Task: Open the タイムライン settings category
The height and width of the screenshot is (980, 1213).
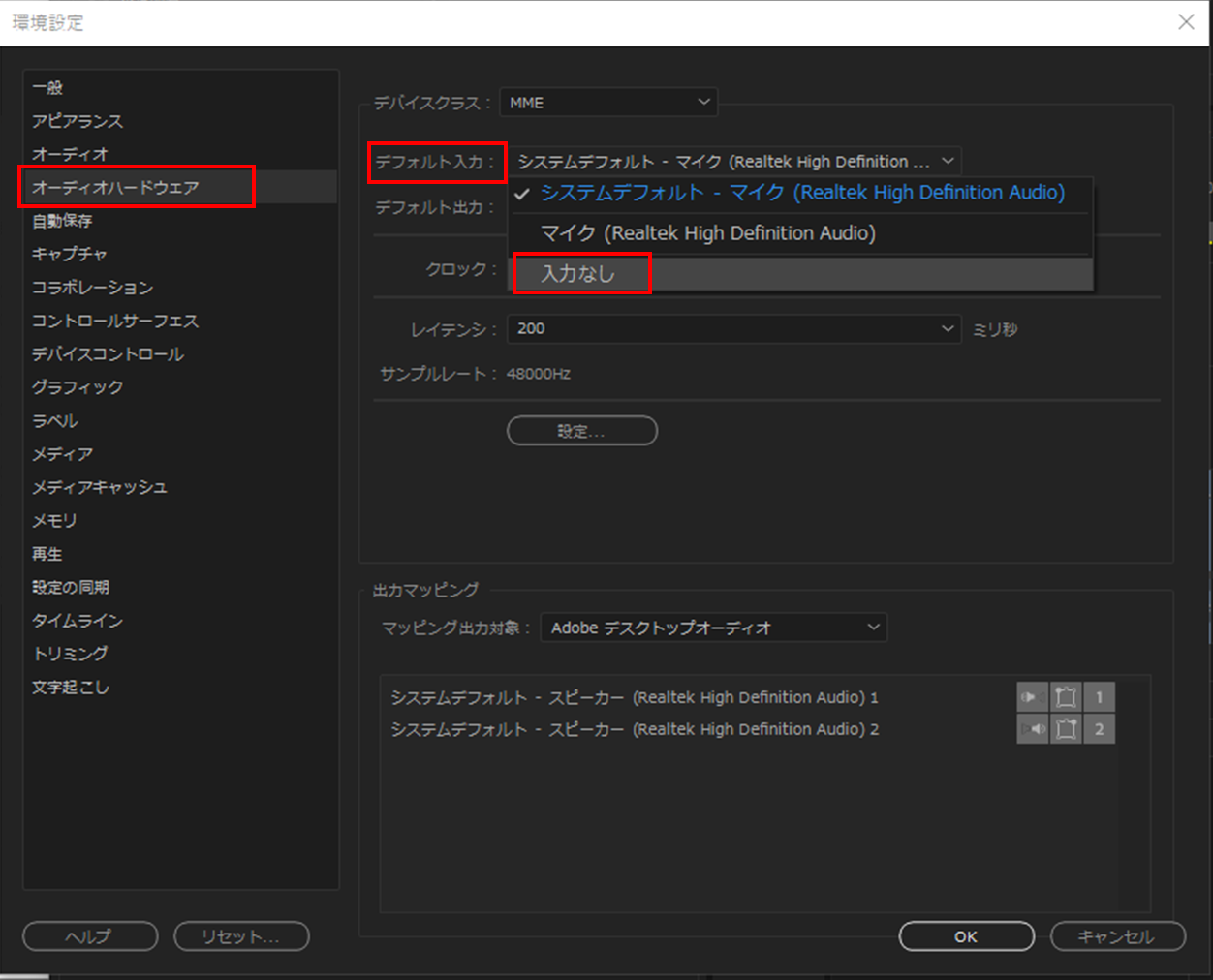Action: click(x=77, y=620)
